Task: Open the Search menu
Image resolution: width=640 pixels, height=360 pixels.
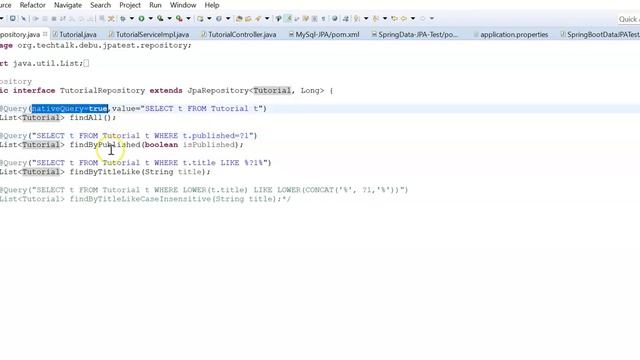Action: click(100, 5)
